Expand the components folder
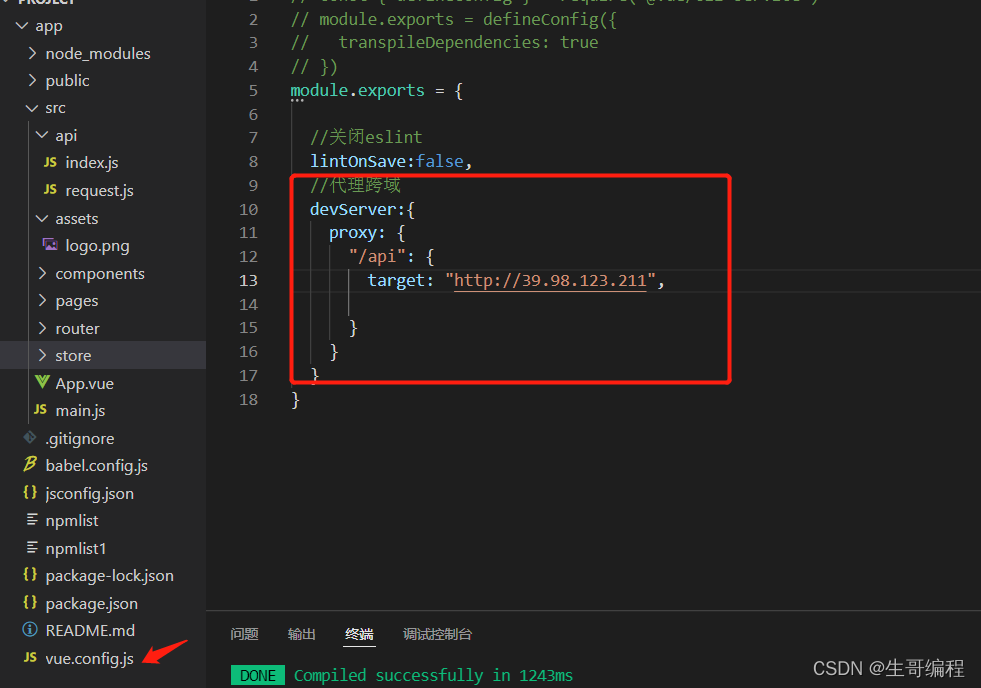 point(41,273)
